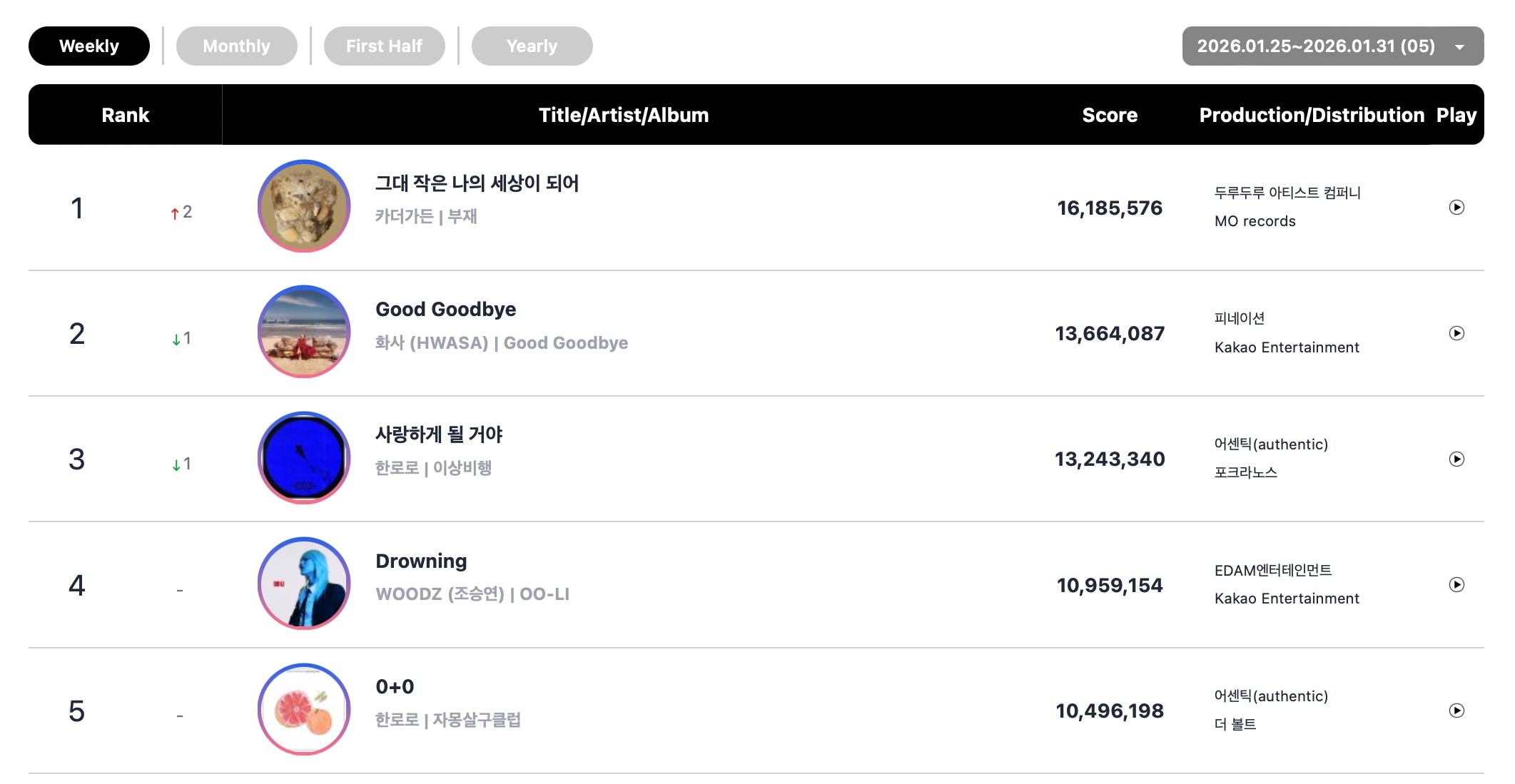Open the Good Goodbye song title

tap(445, 310)
